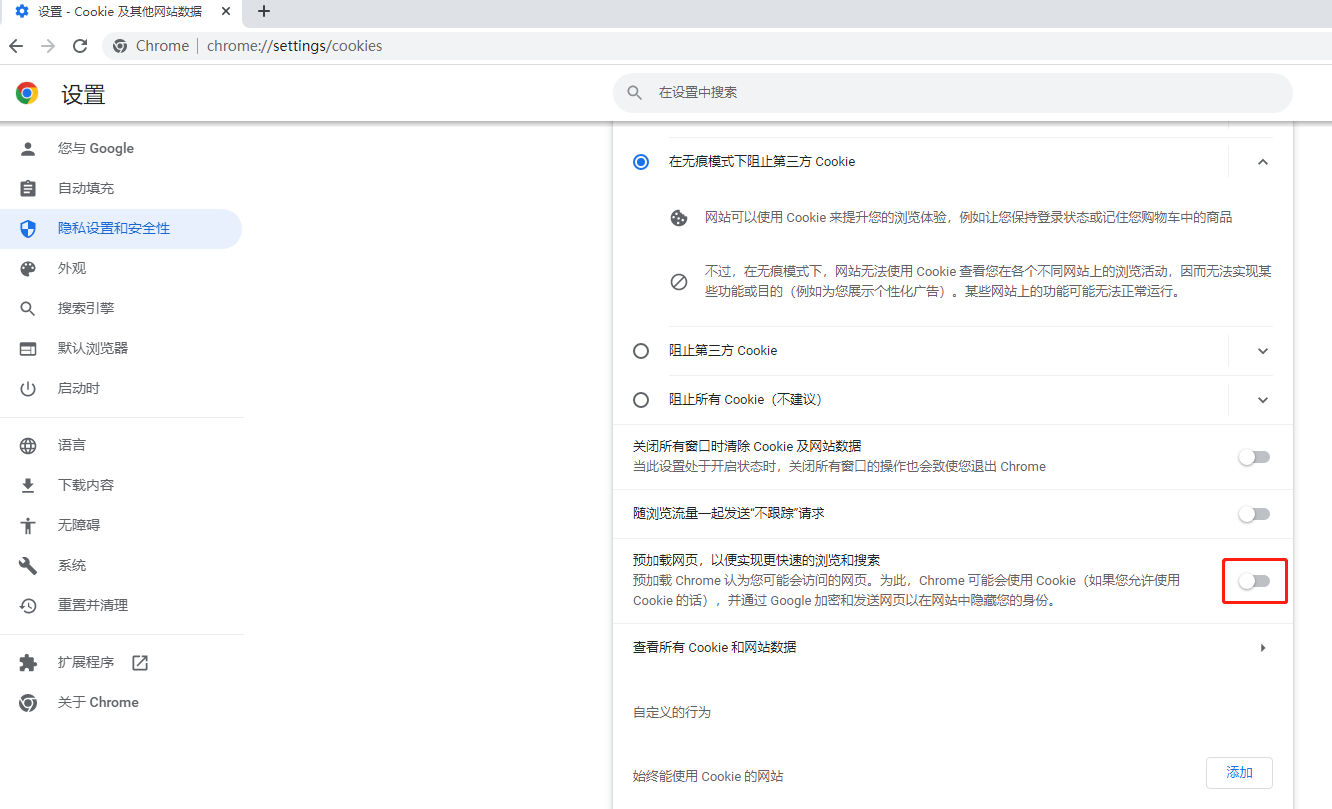This screenshot has width=1332, height=809.
Task: Click the 添加 button
Action: pyautogui.click(x=1239, y=773)
